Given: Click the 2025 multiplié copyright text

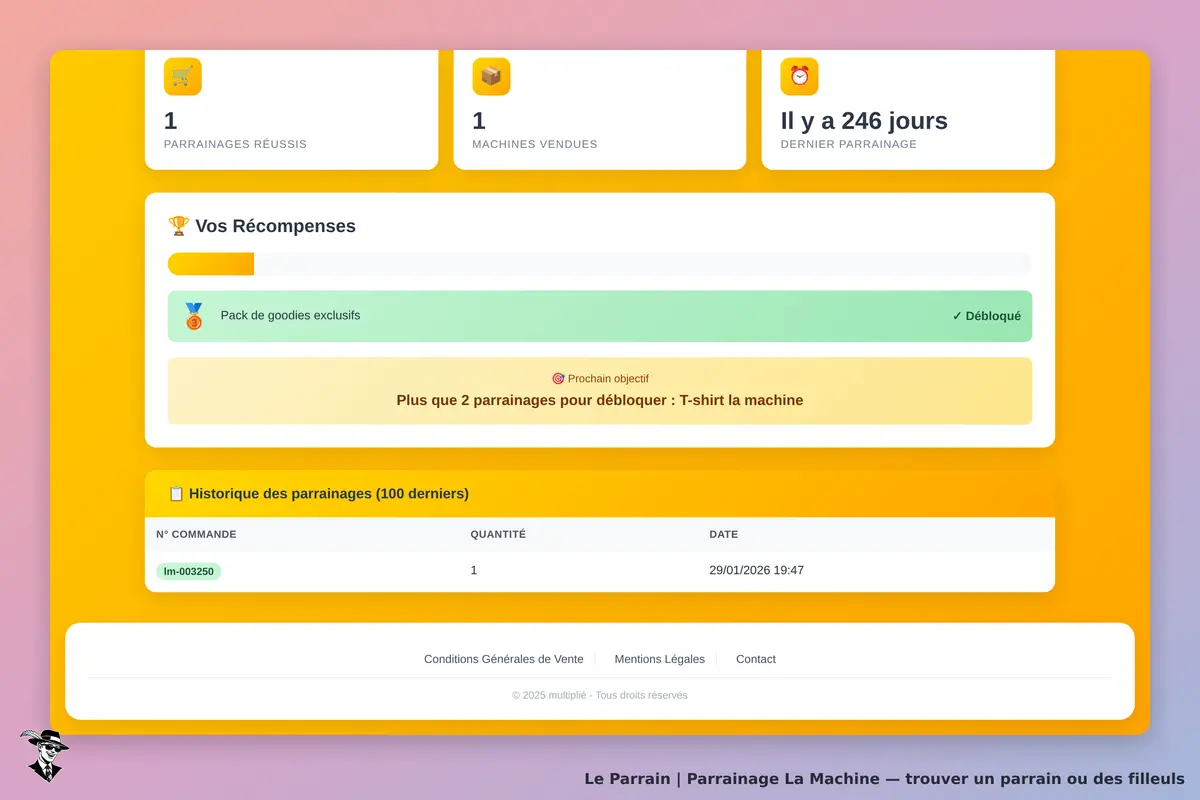Looking at the screenshot, I should (x=600, y=695).
